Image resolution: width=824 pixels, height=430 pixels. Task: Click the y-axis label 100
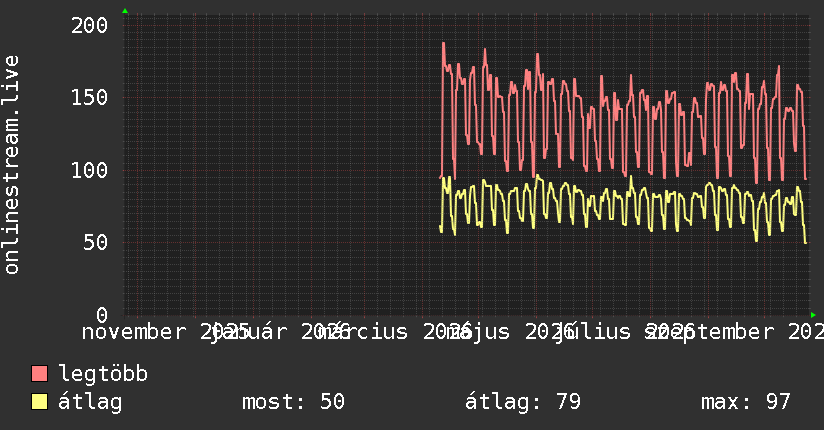(x=89, y=170)
